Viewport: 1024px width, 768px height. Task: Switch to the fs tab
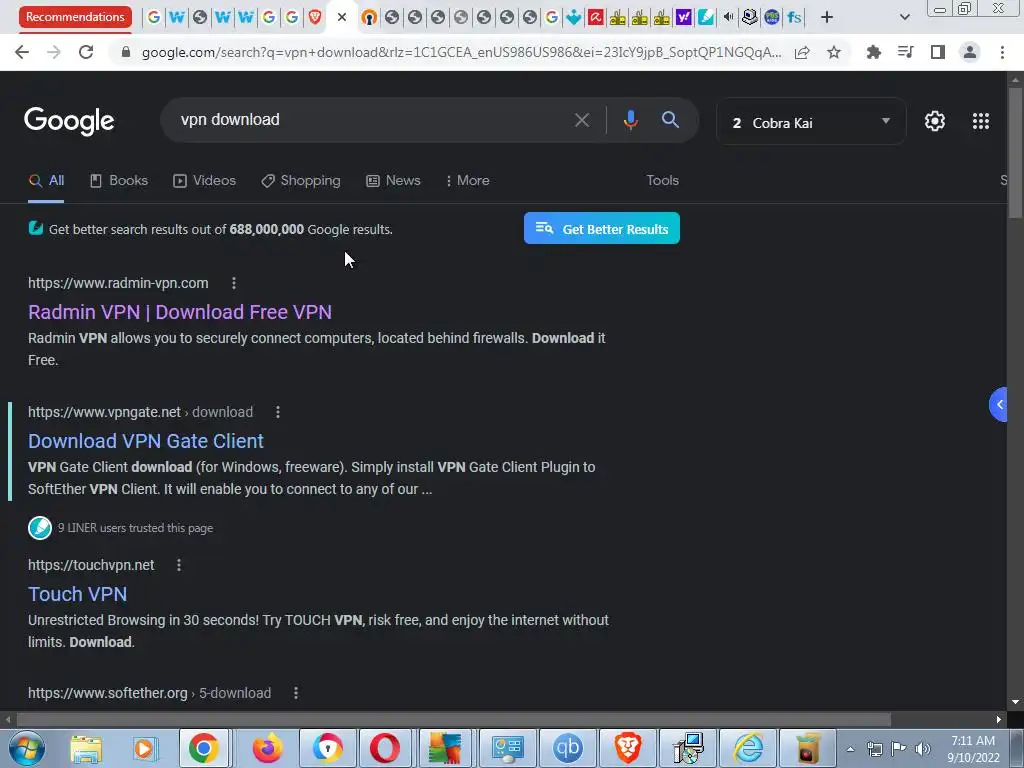tap(794, 18)
